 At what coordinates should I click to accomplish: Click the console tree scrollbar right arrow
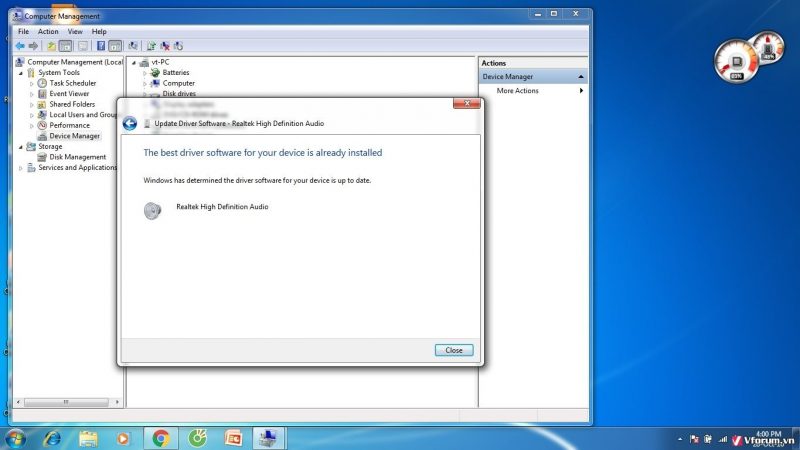(x=117, y=403)
